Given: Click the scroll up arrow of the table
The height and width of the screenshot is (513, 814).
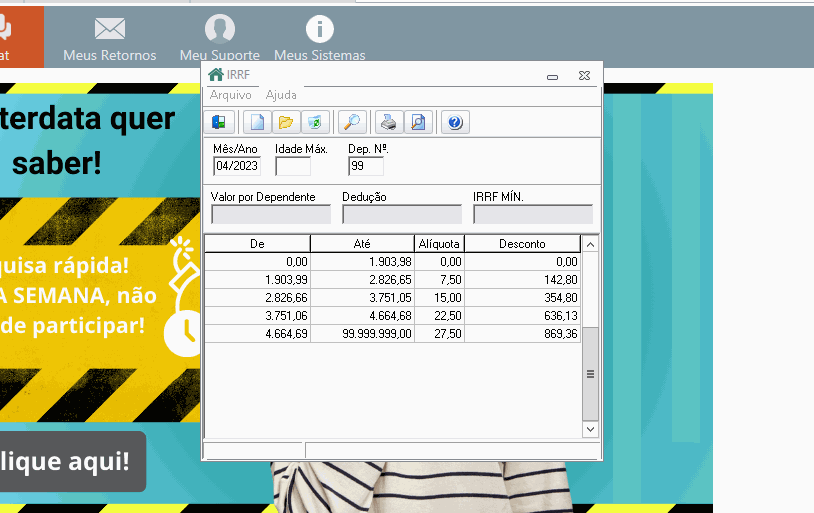Looking at the screenshot, I should (590, 244).
